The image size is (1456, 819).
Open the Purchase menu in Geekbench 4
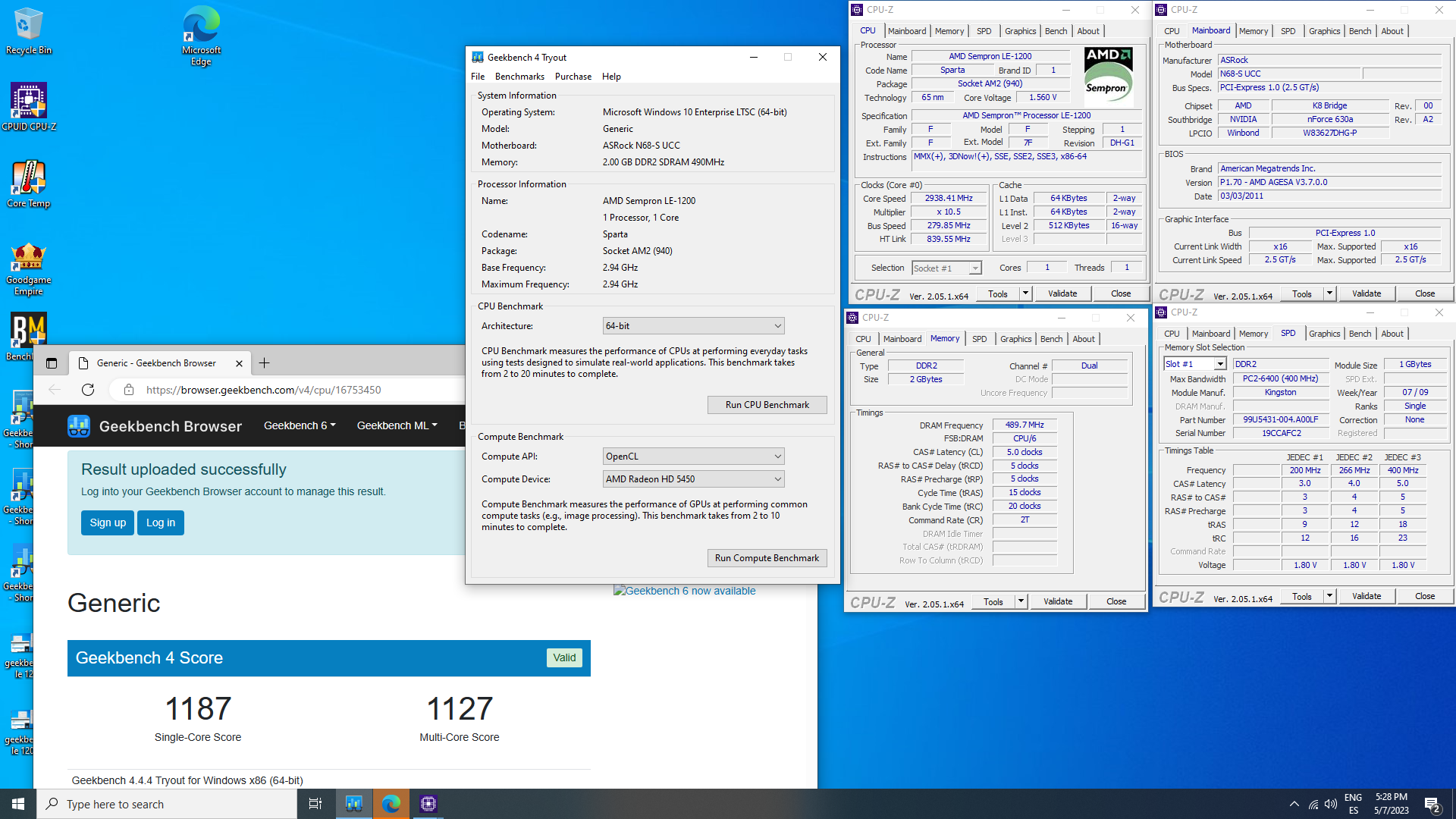click(573, 77)
